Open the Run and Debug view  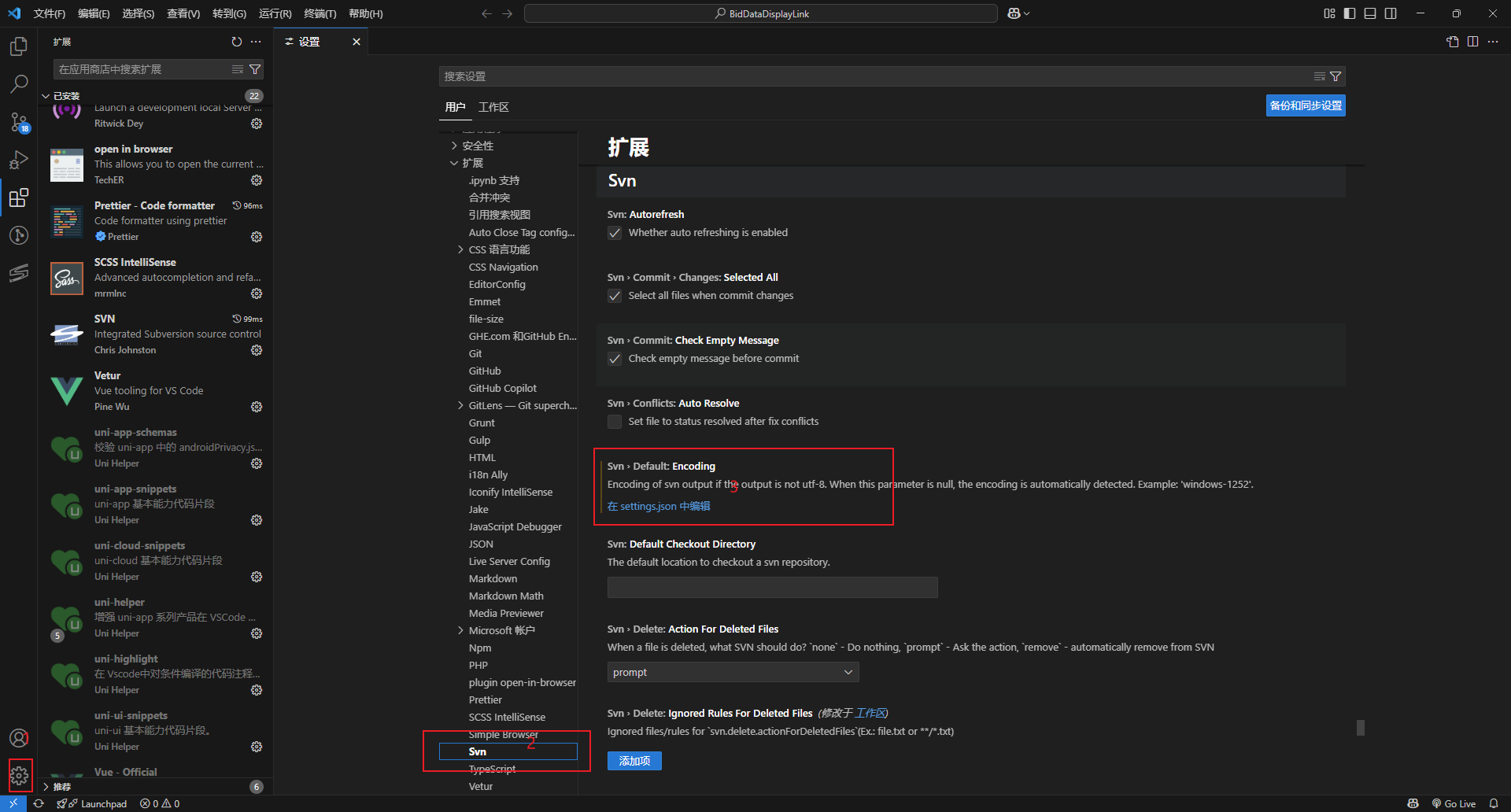point(19,160)
